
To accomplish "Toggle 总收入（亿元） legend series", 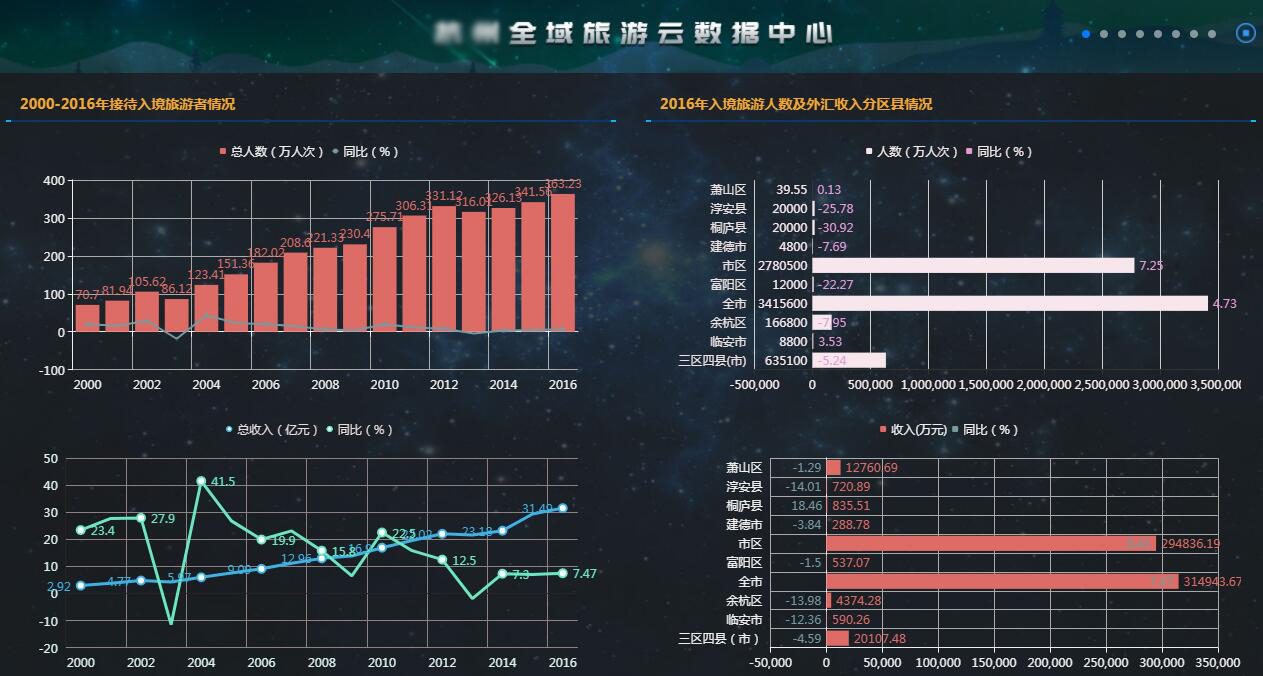I will [x=273, y=430].
